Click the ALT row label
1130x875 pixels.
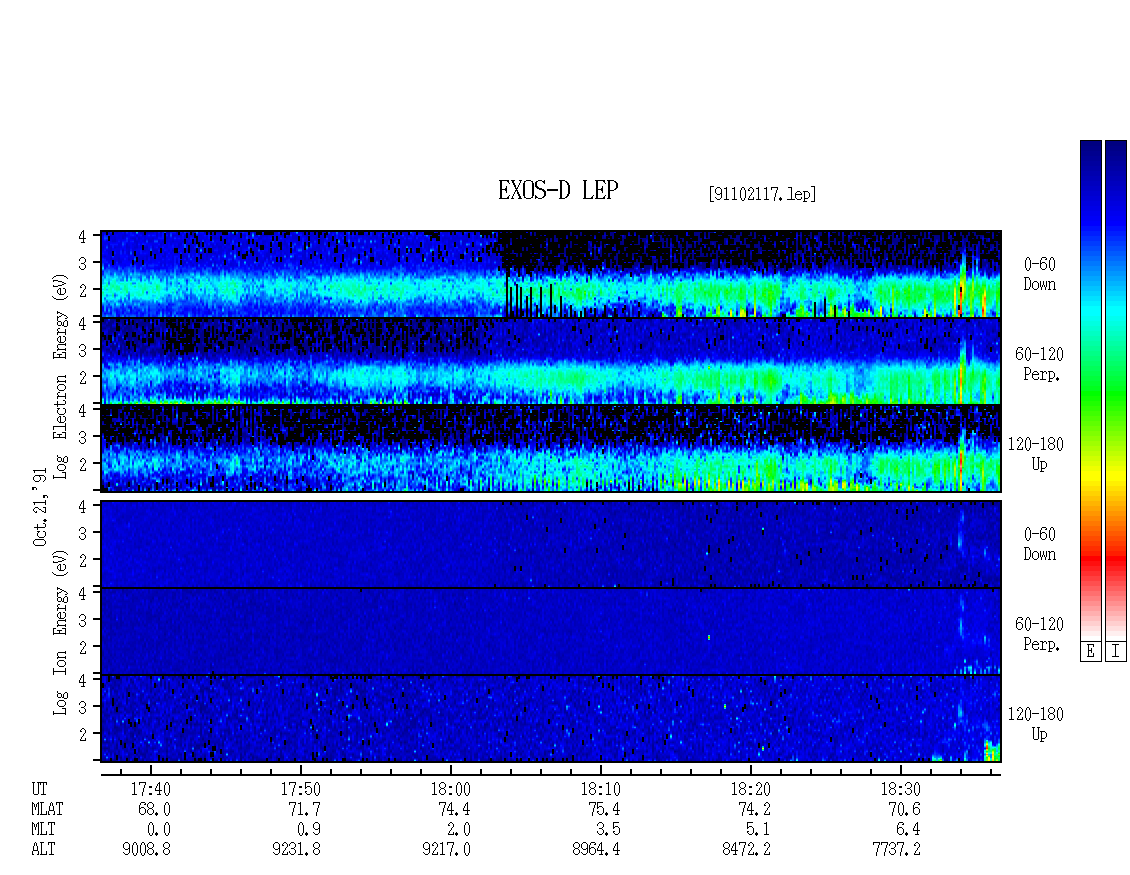[x=43, y=850]
